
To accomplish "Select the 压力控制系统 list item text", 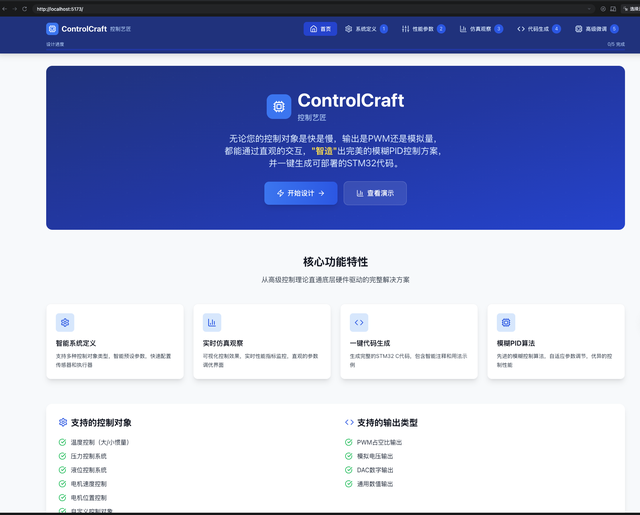I will tap(89, 456).
